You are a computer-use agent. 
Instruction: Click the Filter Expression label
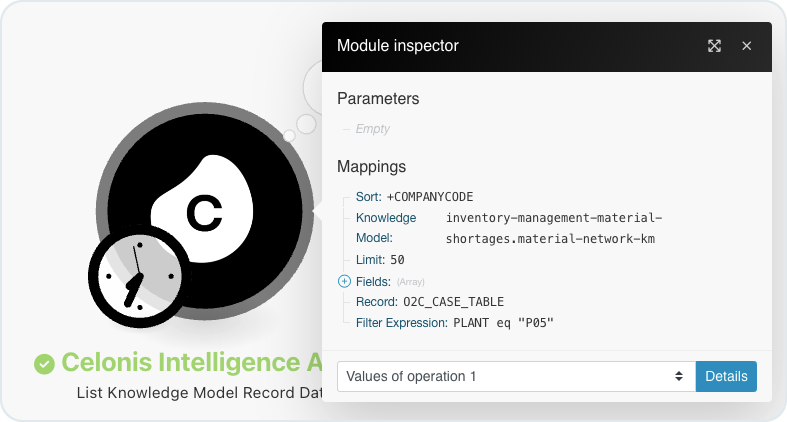point(402,323)
